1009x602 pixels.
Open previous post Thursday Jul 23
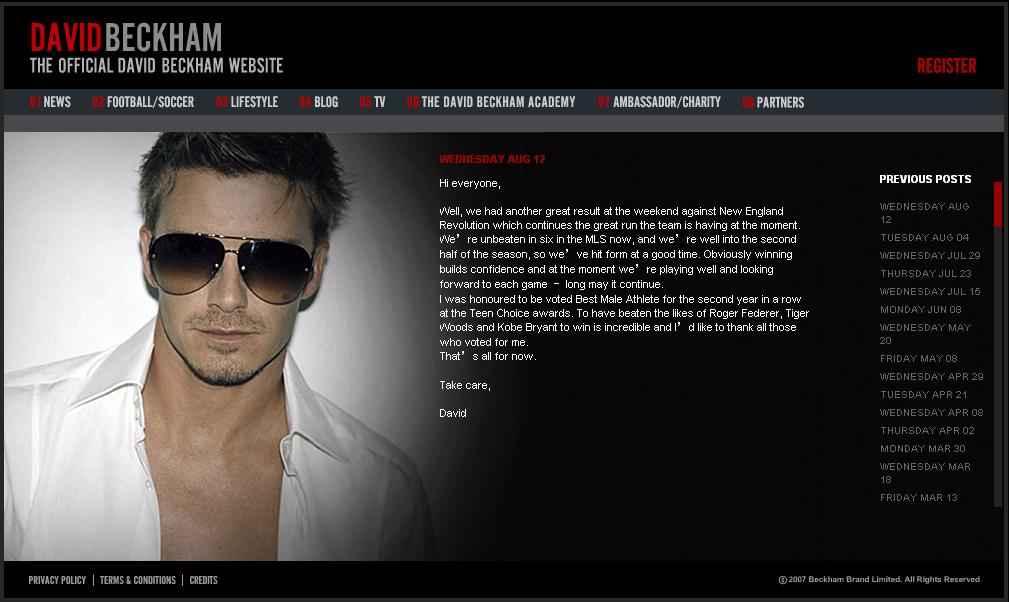[x=925, y=273]
